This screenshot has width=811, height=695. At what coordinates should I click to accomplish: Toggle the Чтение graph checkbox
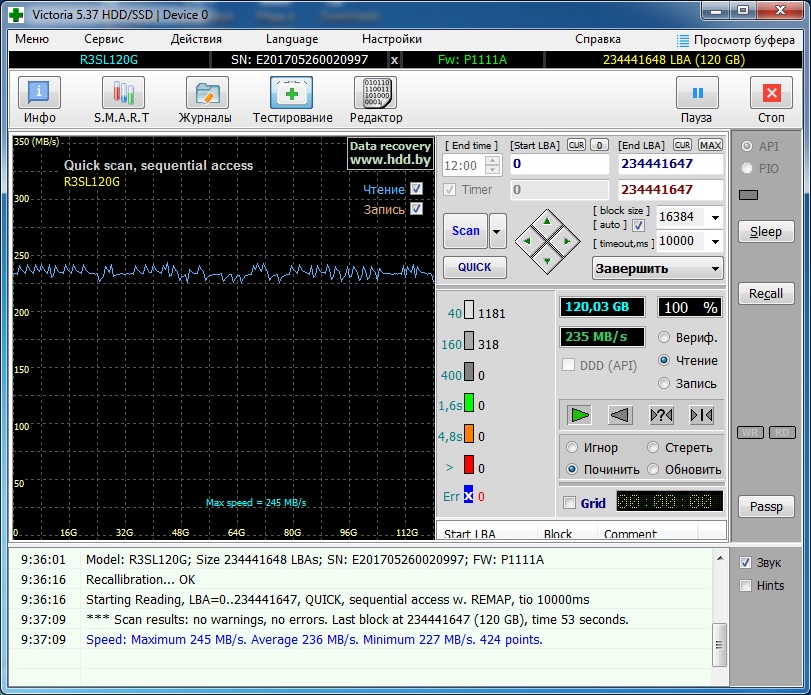416,189
